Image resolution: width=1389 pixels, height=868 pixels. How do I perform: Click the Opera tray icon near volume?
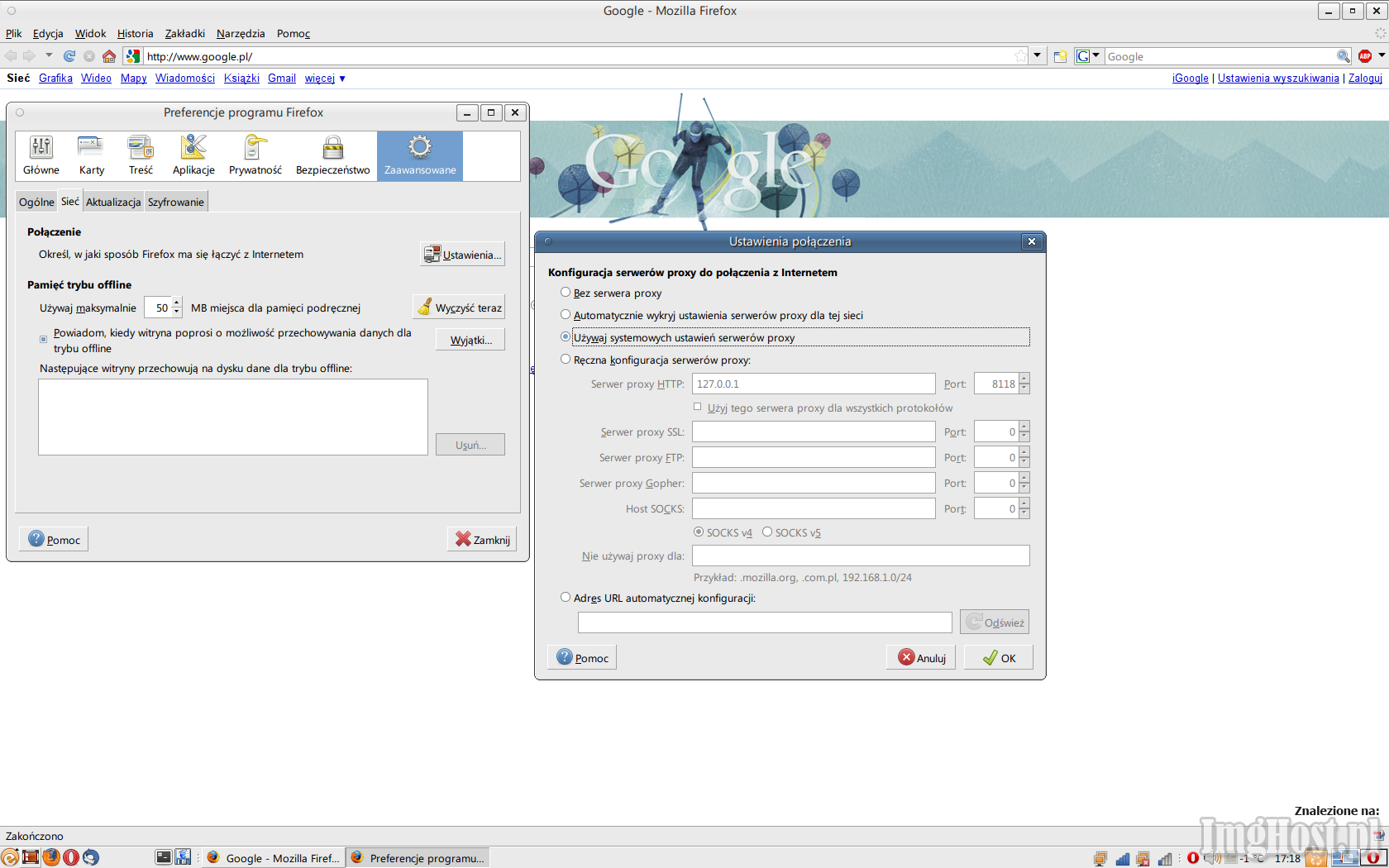pyautogui.click(x=1193, y=858)
